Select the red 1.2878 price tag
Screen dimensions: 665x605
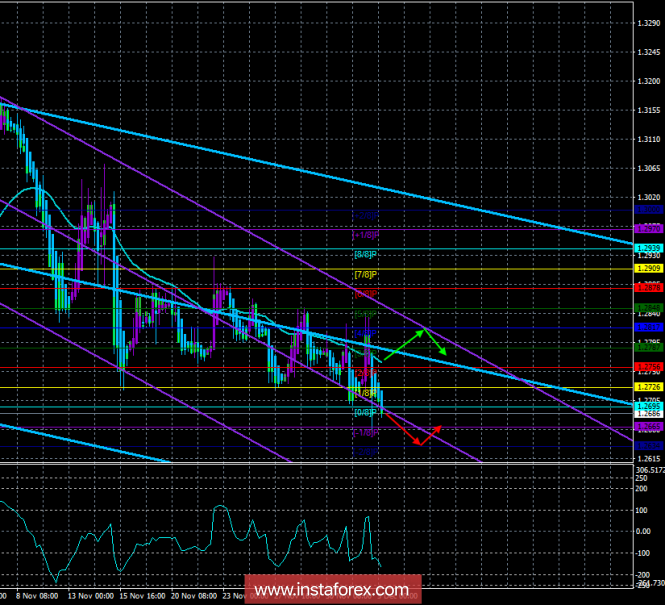pyautogui.click(x=649, y=287)
